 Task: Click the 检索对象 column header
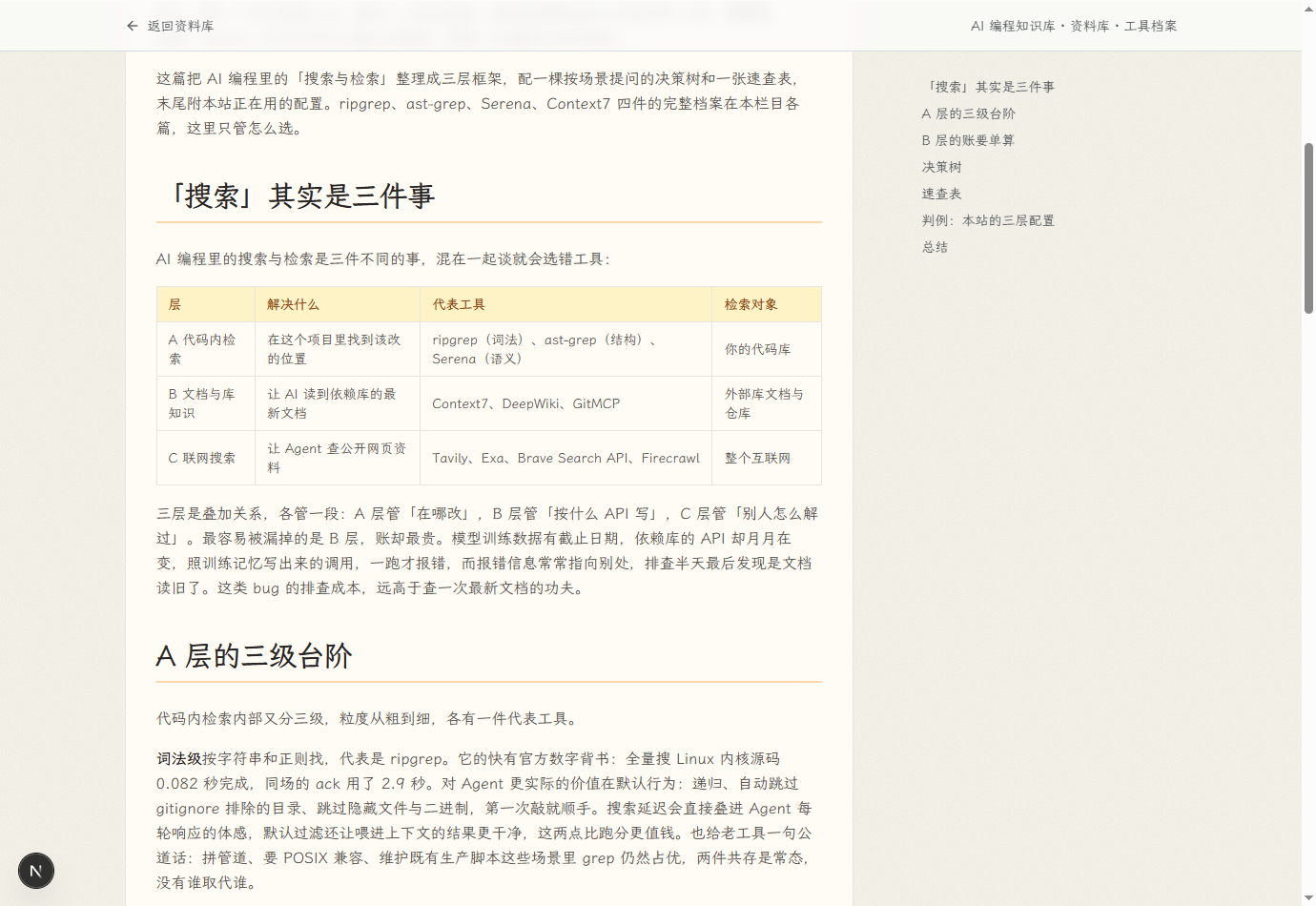(x=767, y=304)
